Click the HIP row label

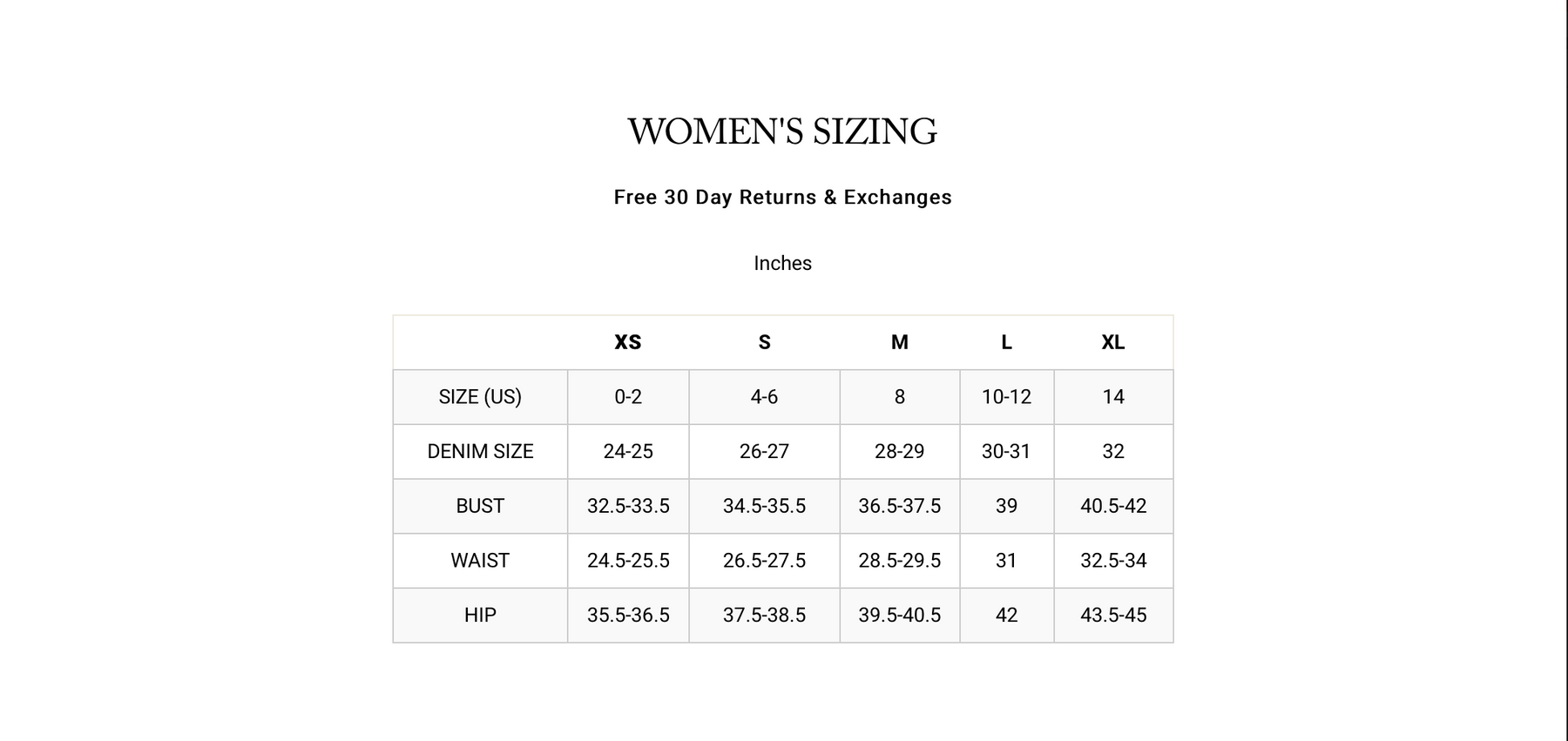point(480,615)
